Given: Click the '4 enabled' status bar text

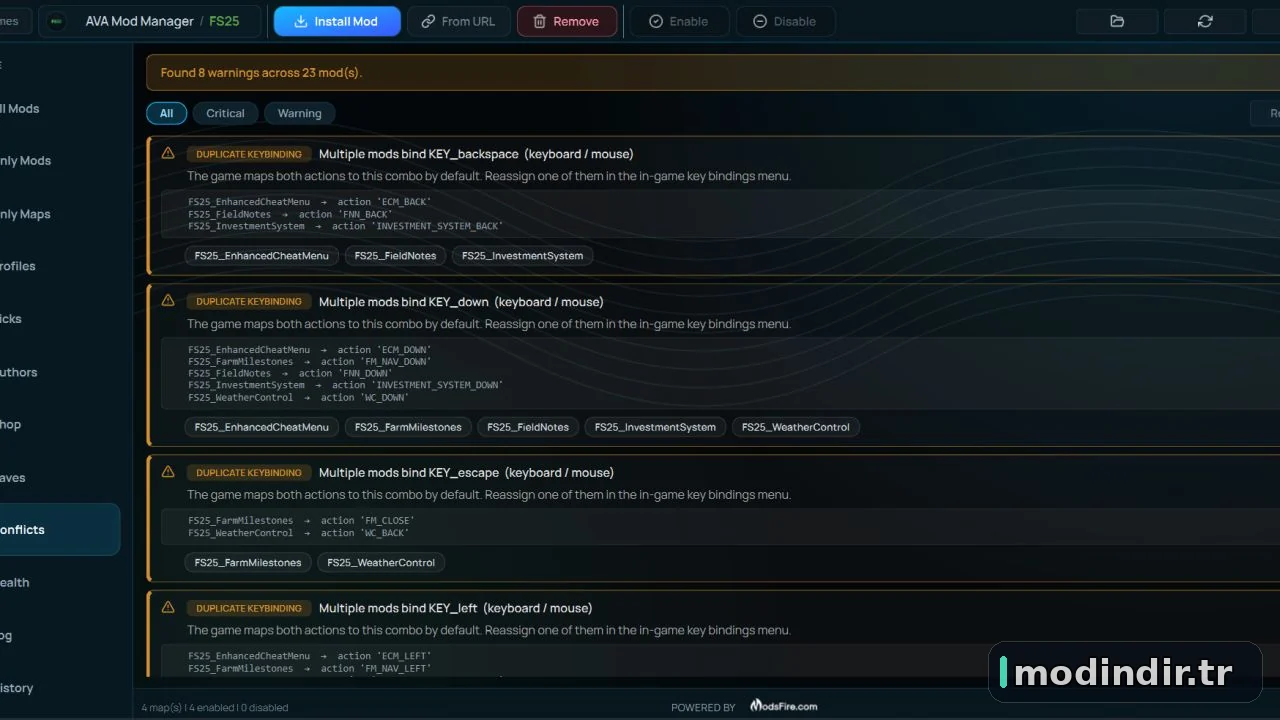Looking at the screenshot, I should coord(210,707).
